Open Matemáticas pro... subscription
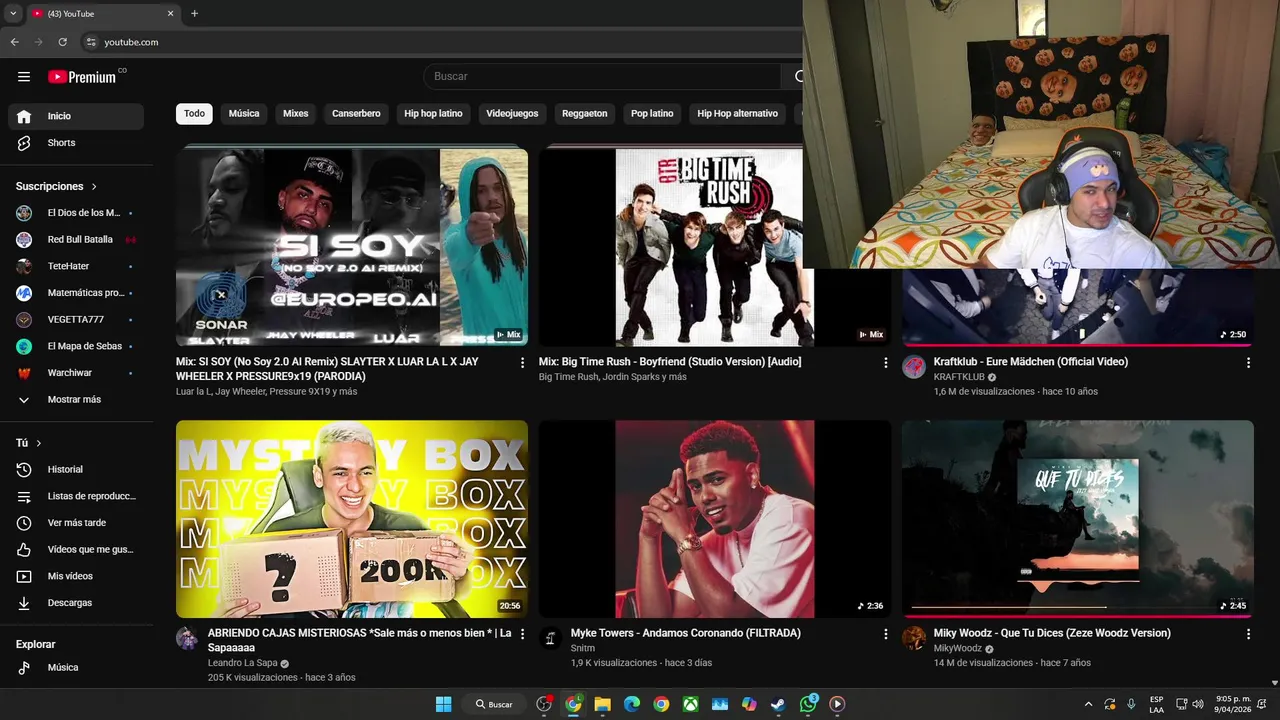This screenshot has height=720, width=1280. tap(76, 293)
